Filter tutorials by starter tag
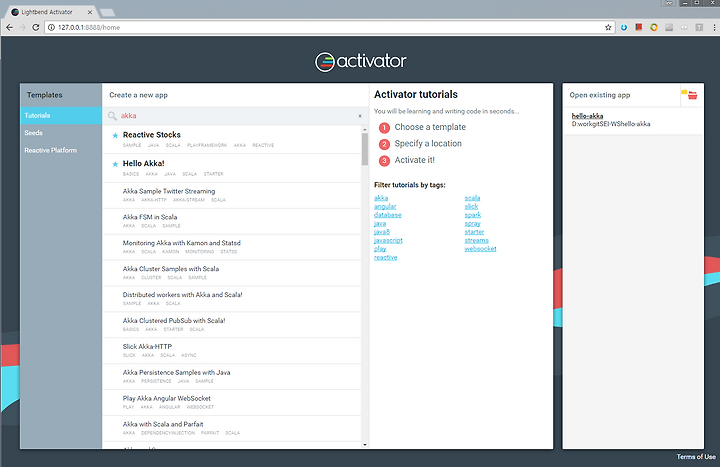The height and width of the screenshot is (467, 720). [x=474, y=232]
